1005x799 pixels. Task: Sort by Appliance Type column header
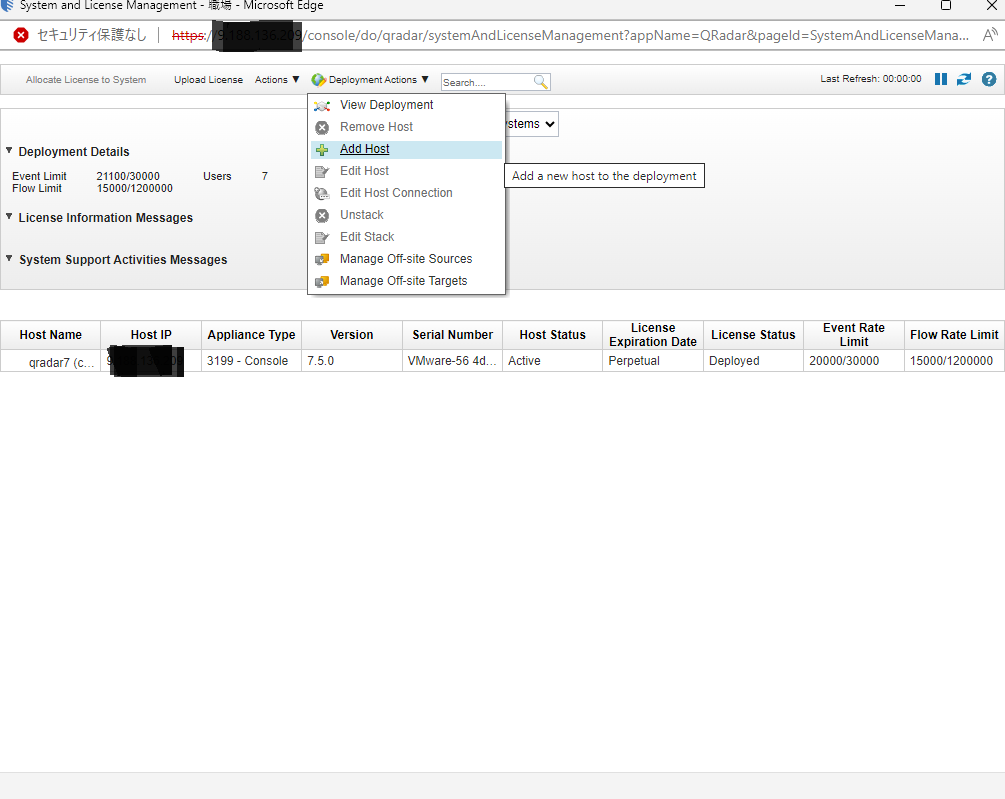(x=251, y=335)
